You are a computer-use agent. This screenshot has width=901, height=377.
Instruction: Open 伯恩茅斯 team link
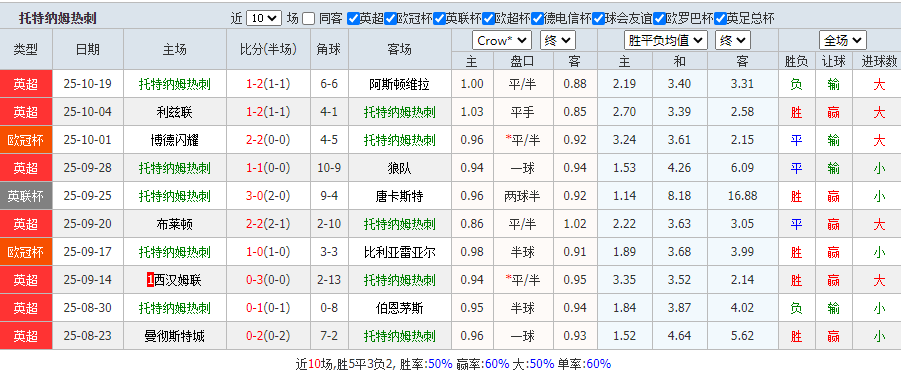399,308
